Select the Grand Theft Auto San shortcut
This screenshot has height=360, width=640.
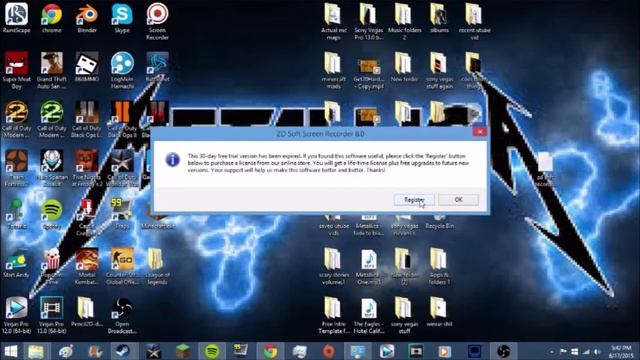[51, 70]
